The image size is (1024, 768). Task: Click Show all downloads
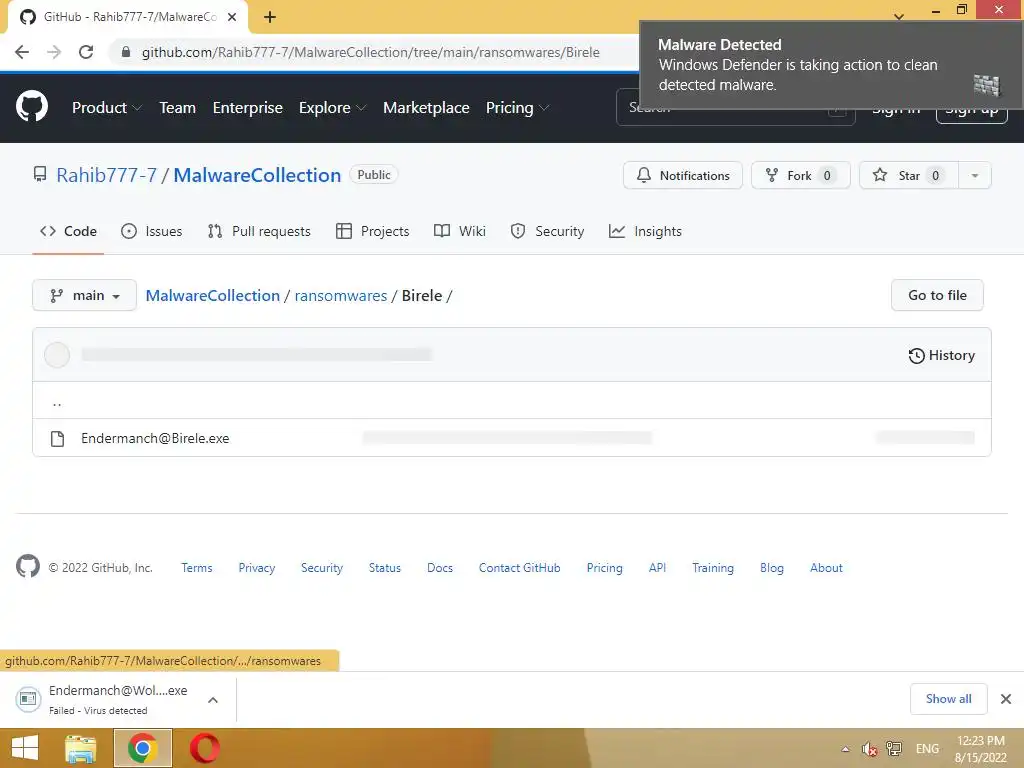(948, 699)
